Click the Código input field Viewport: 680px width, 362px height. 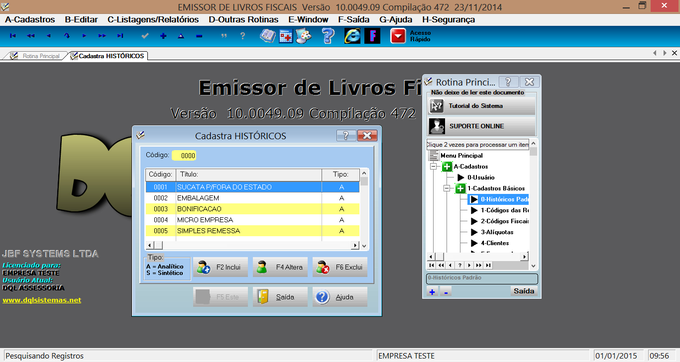point(184,155)
